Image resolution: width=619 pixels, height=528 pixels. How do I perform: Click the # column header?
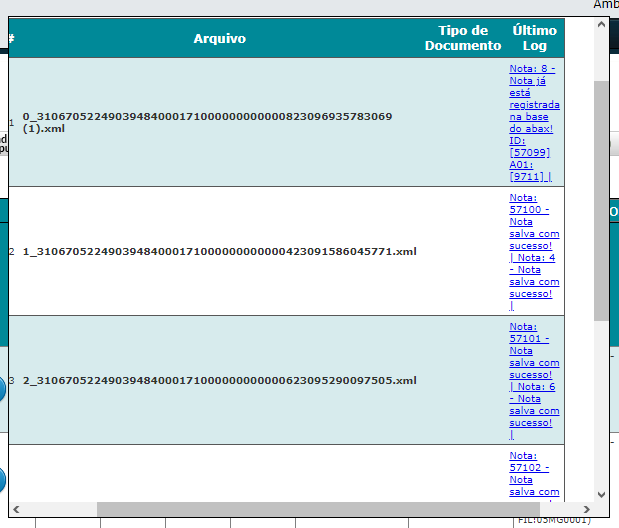(x=11, y=39)
